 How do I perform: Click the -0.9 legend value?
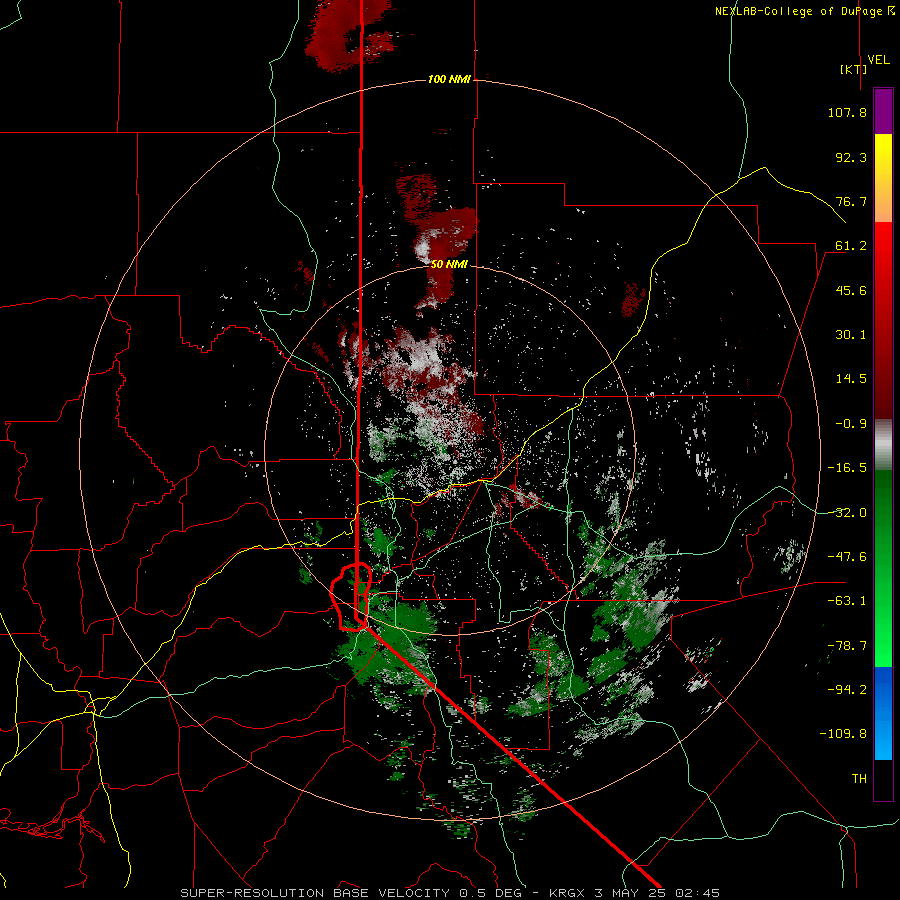[851, 424]
